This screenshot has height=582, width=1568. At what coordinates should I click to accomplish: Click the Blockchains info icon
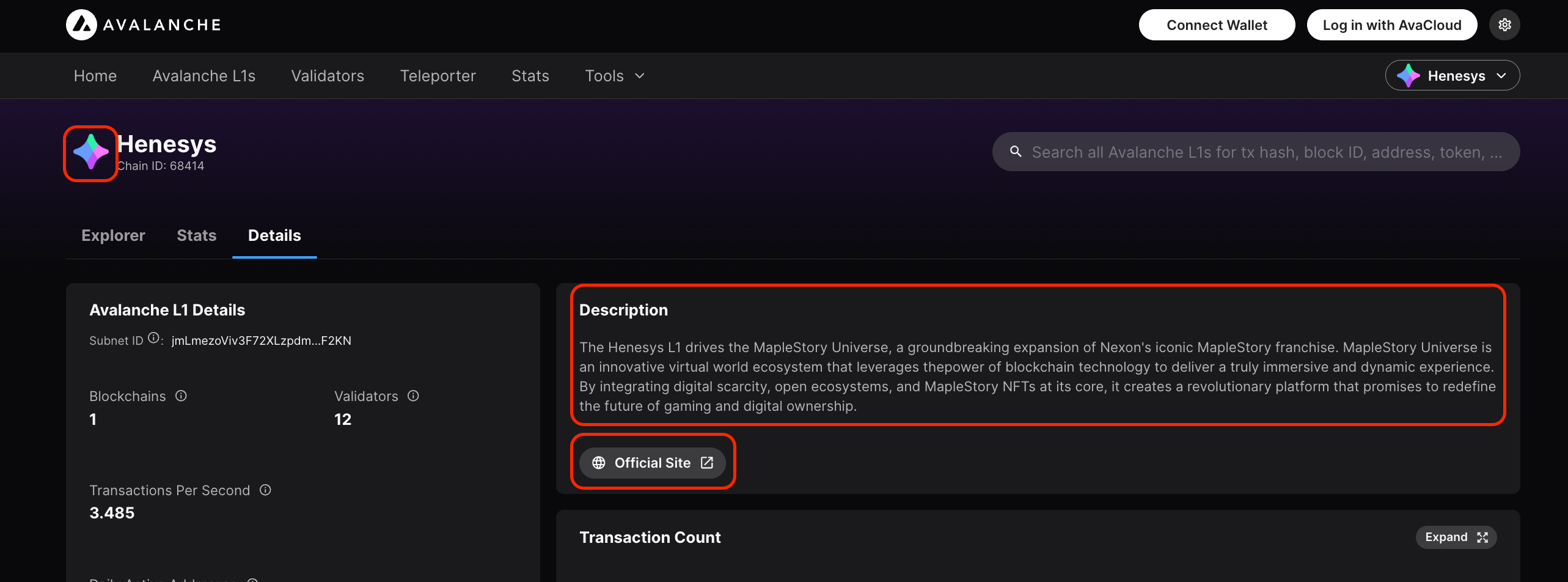181,396
